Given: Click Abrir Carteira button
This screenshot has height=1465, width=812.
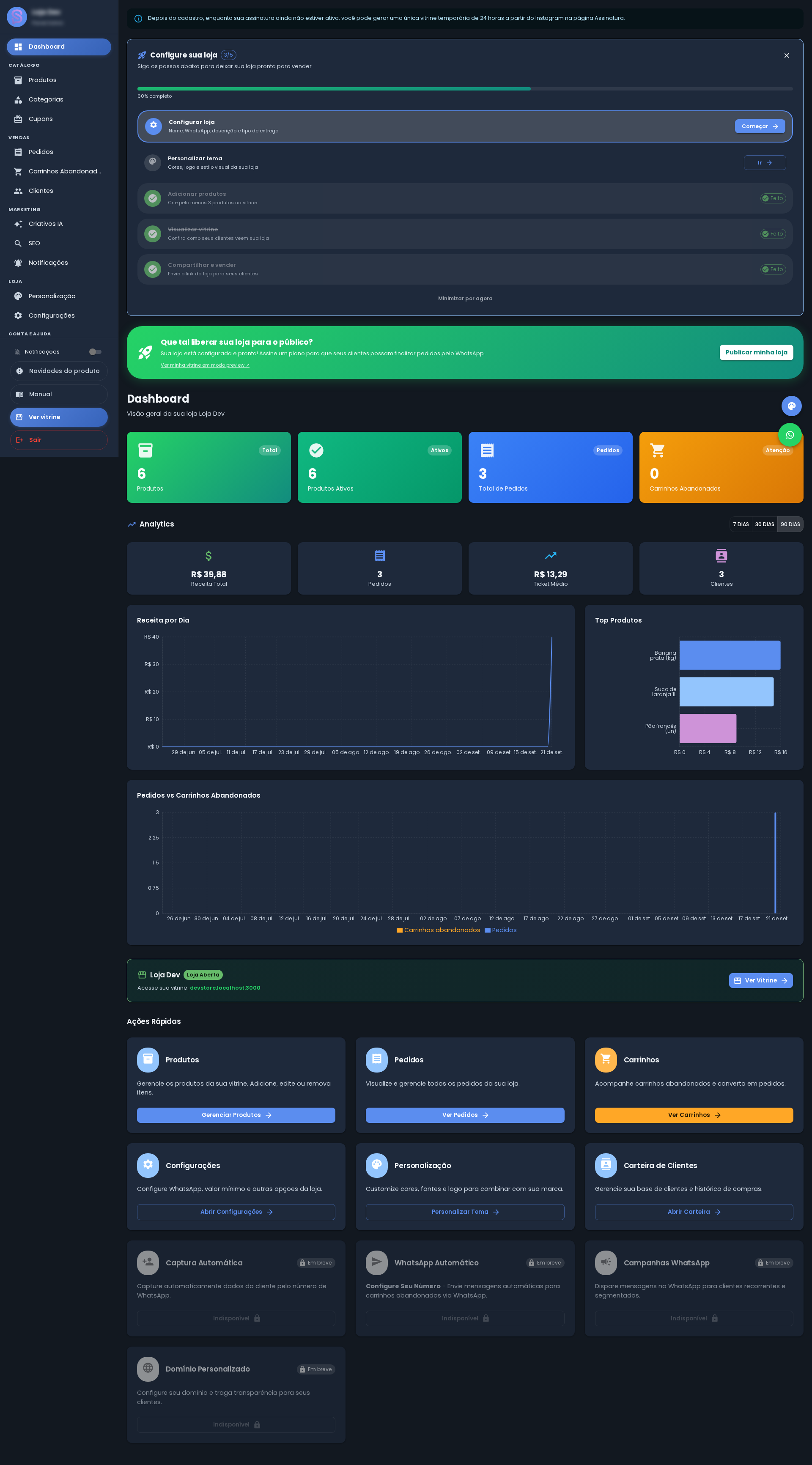Looking at the screenshot, I should coord(694,1212).
